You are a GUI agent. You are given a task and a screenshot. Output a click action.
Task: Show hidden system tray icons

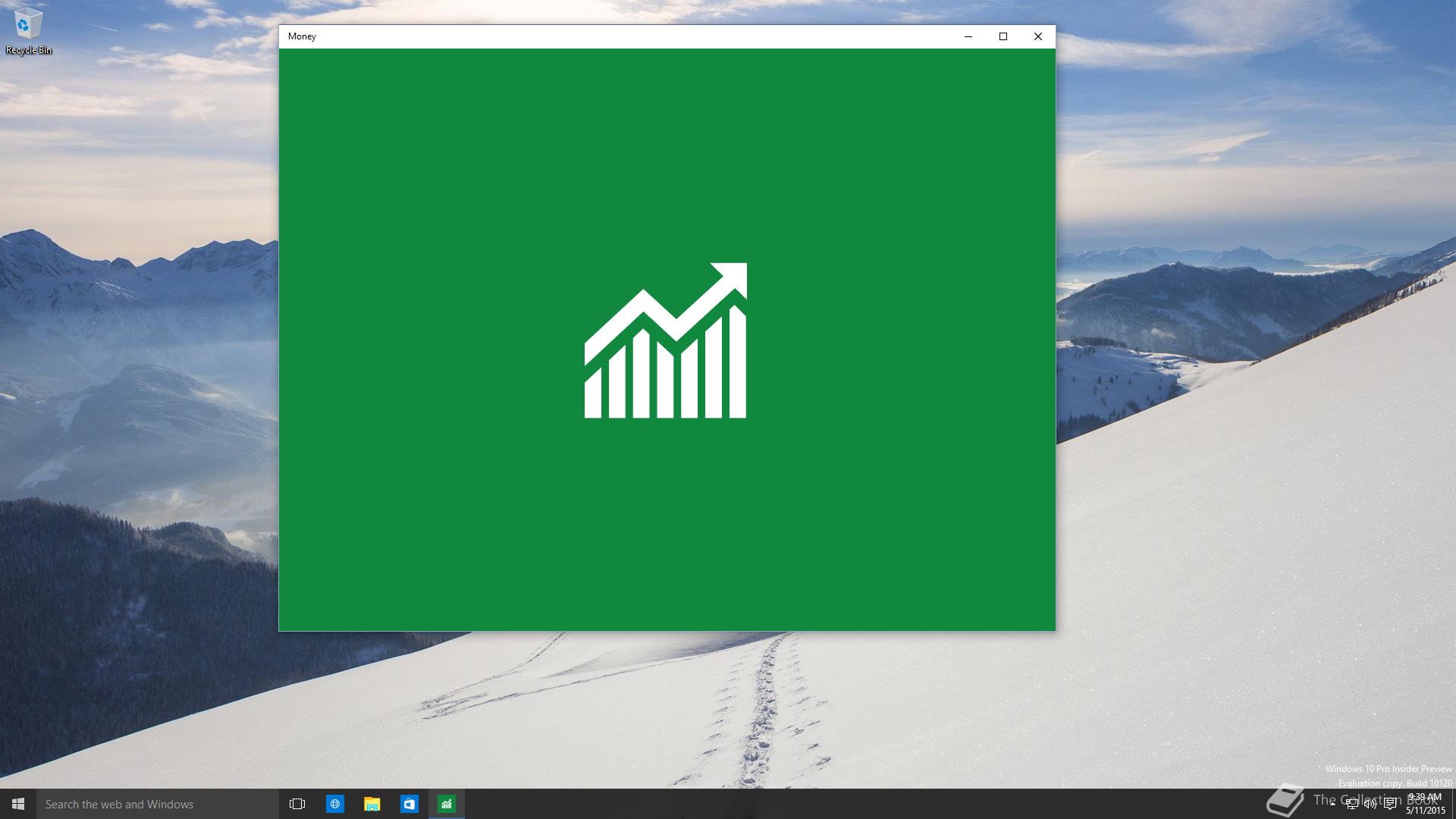coord(1332,804)
